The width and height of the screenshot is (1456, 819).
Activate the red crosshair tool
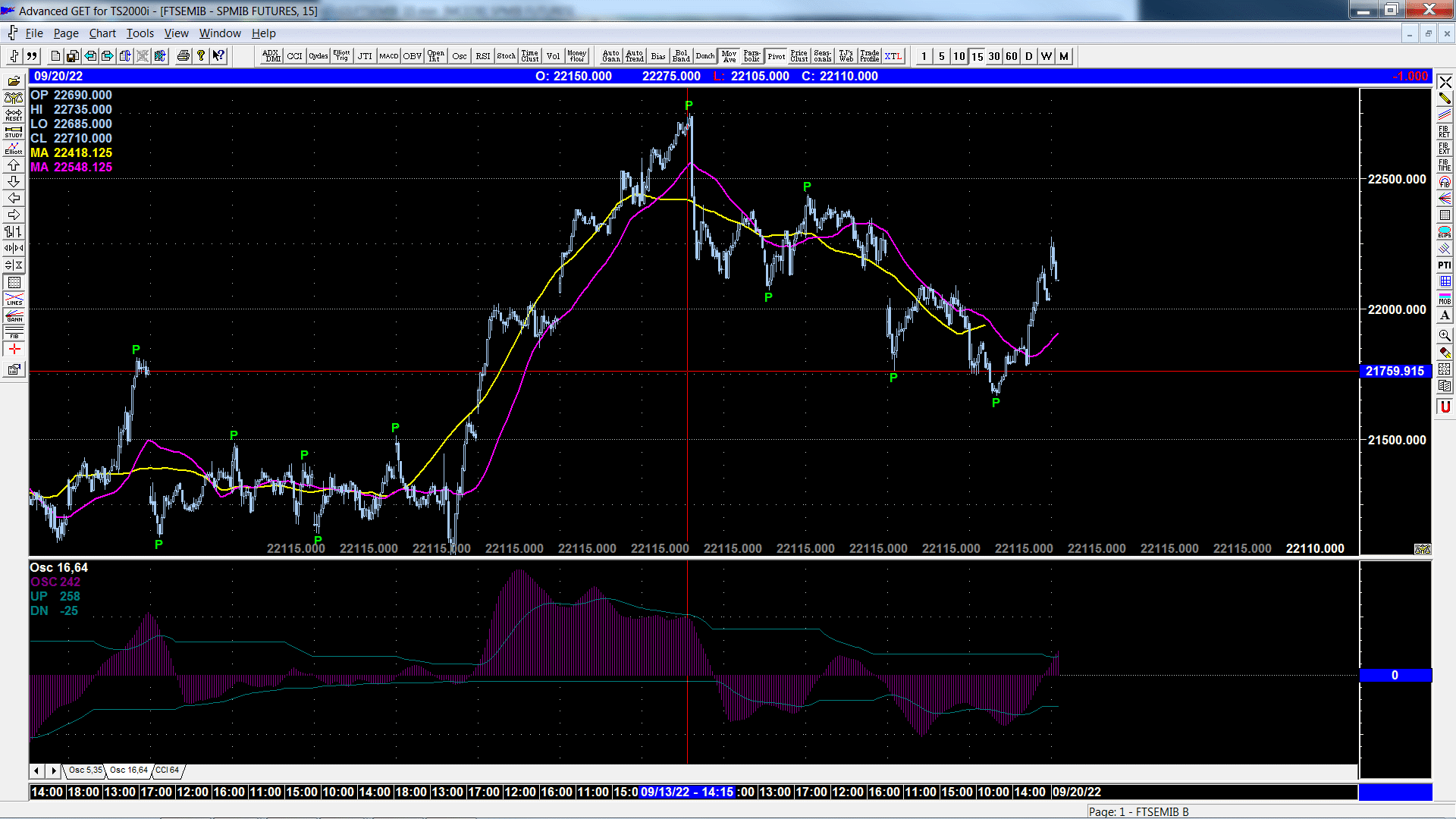[x=14, y=349]
